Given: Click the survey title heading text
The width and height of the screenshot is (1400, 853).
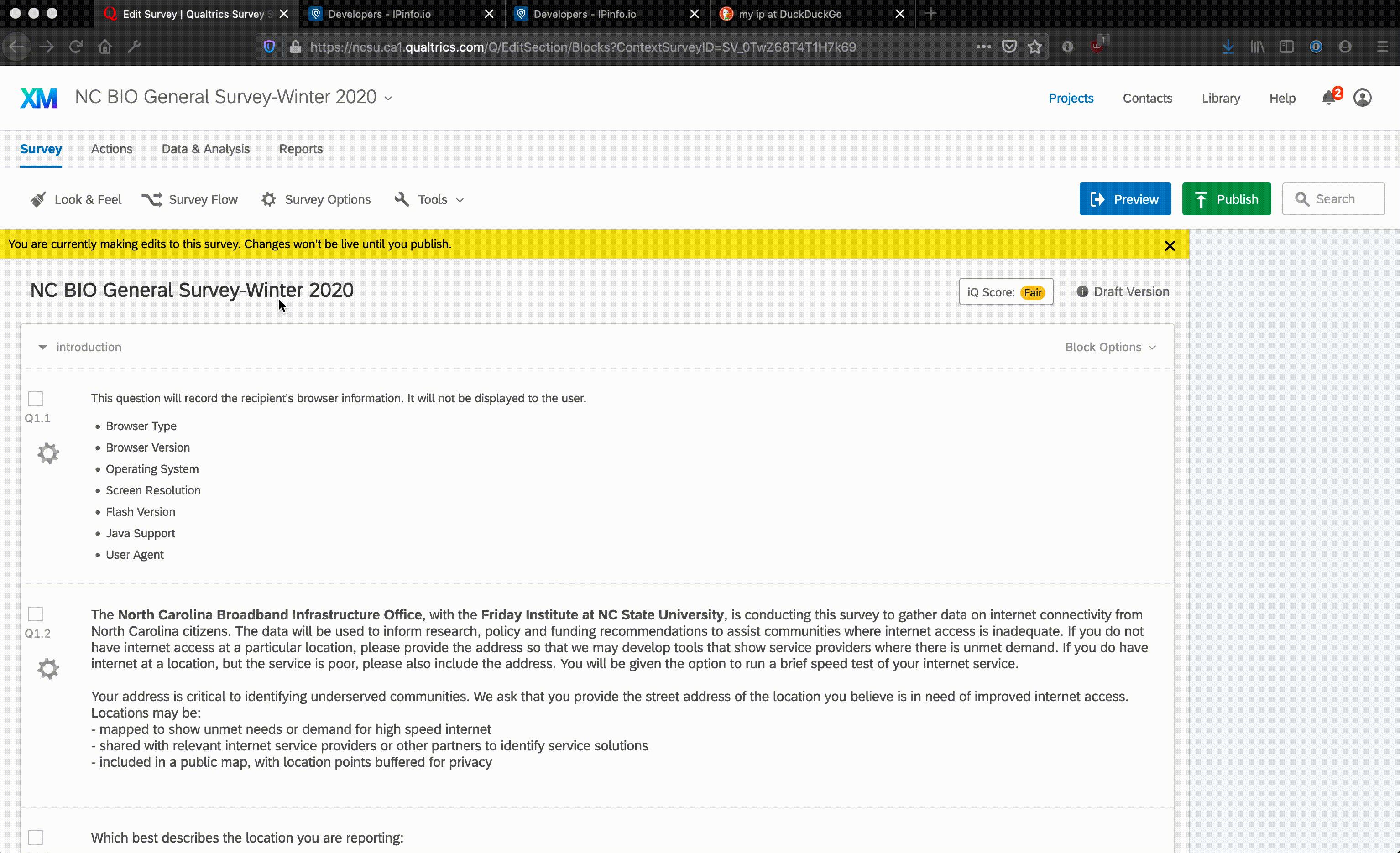Looking at the screenshot, I should [x=192, y=290].
